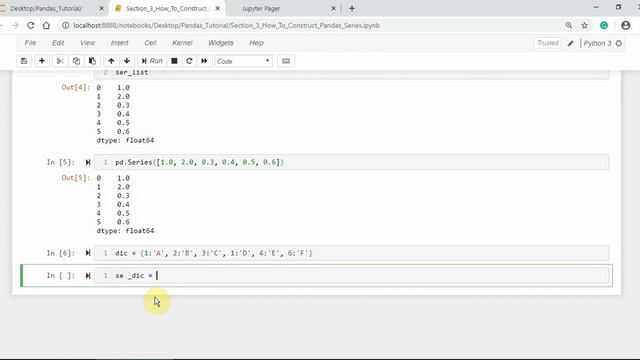Click inside the se_dic code cell
The width and height of the screenshot is (640, 360).
pyautogui.click(x=351, y=276)
